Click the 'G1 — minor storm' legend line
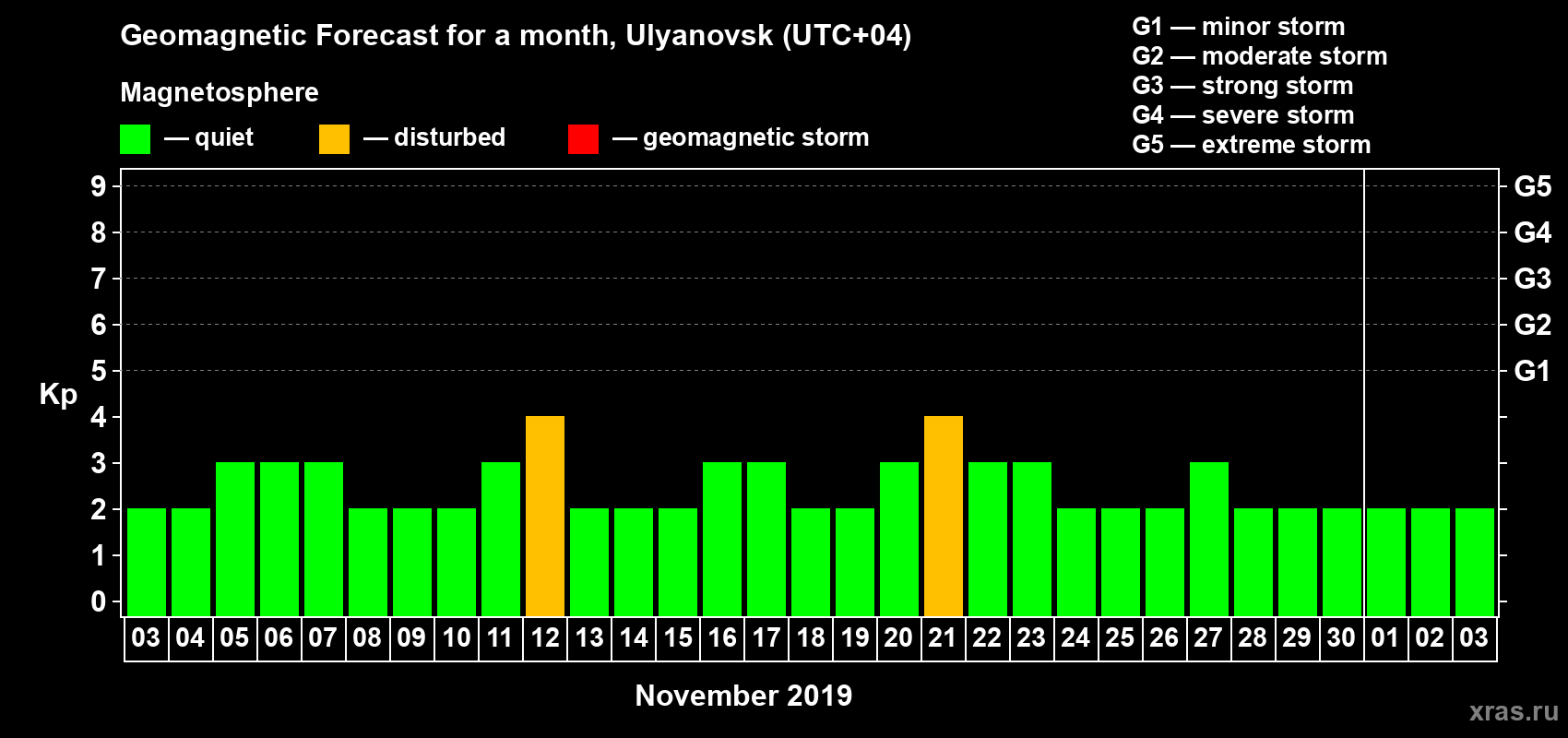 pyautogui.click(x=1239, y=27)
